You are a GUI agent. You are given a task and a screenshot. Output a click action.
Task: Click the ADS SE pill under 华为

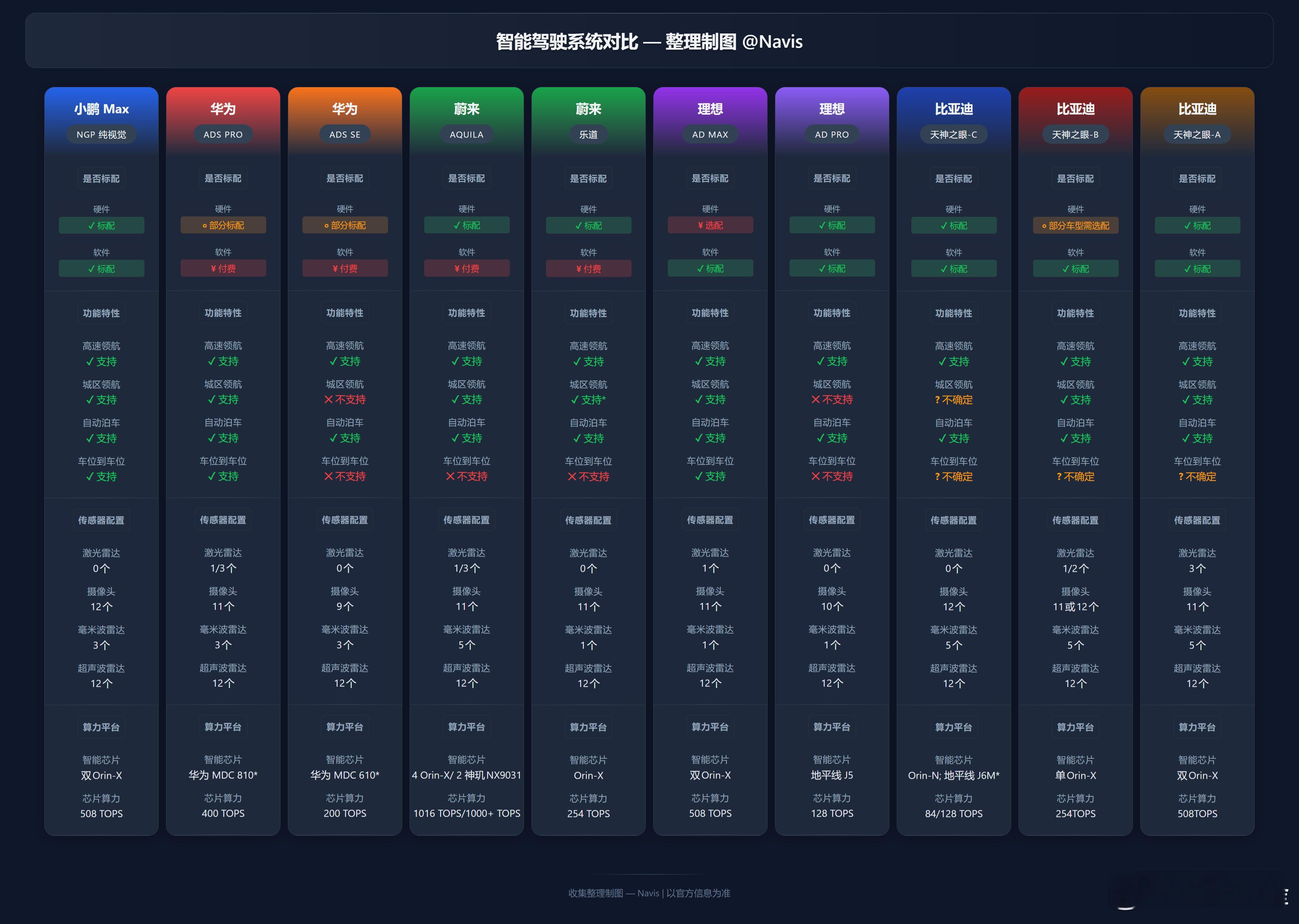click(x=345, y=134)
